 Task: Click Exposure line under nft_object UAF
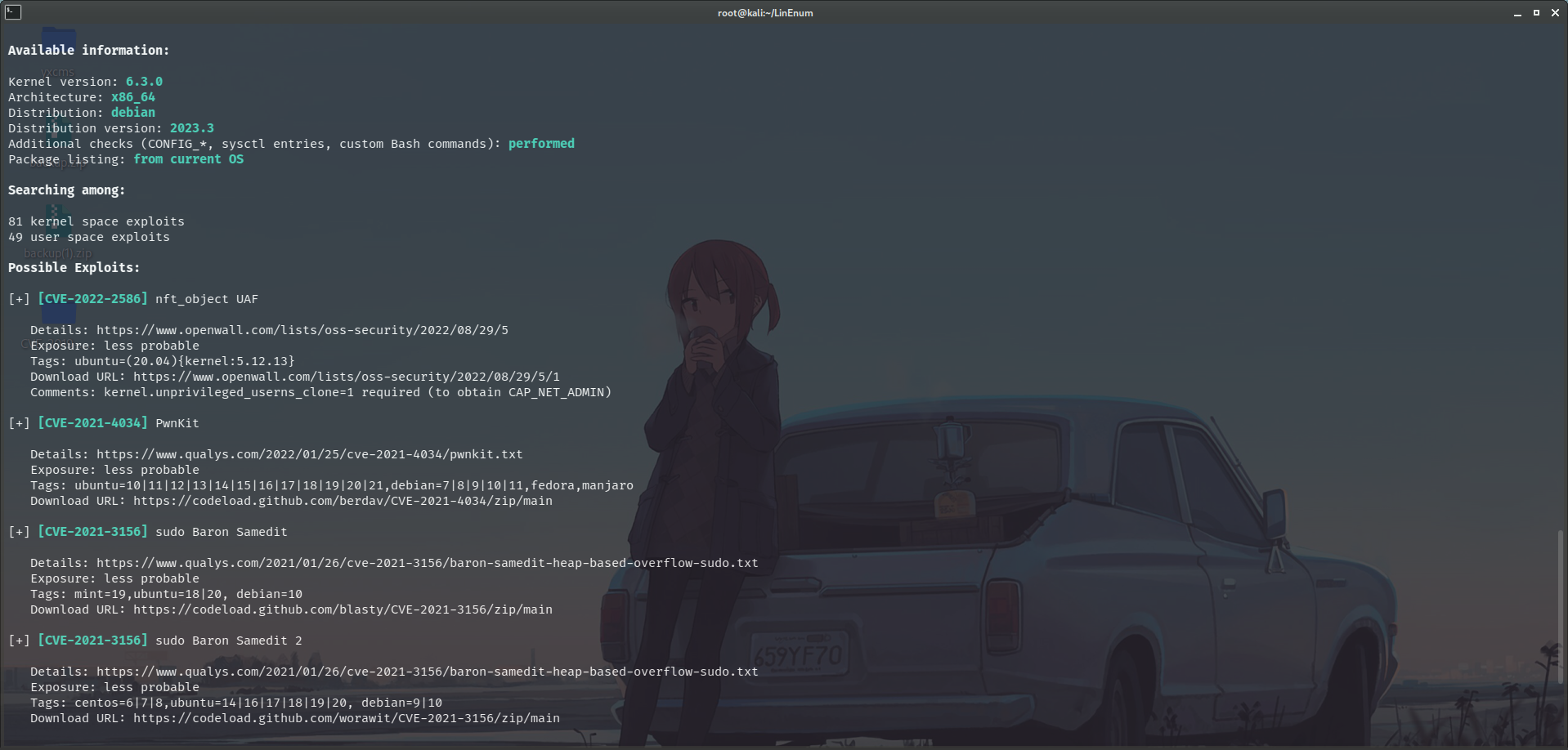[114, 346]
